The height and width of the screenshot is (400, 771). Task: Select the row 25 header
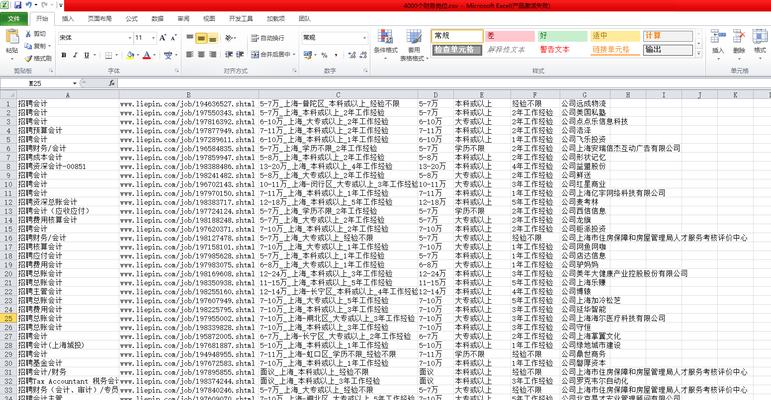tap(8, 318)
